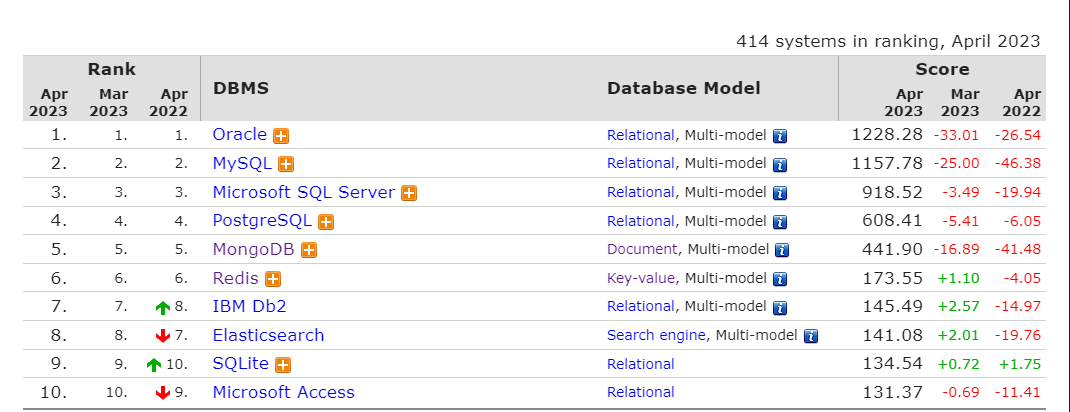Screen dimensions: 1070x412
Task: Click the Key-value database model link
Action: [x=641, y=278]
